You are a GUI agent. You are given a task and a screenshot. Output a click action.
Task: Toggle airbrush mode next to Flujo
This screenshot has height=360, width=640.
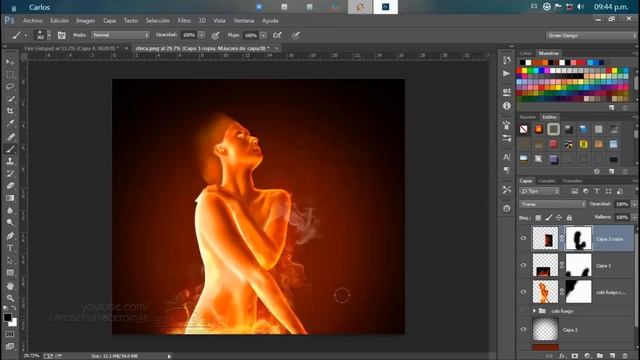pyautogui.click(x=277, y=36)
